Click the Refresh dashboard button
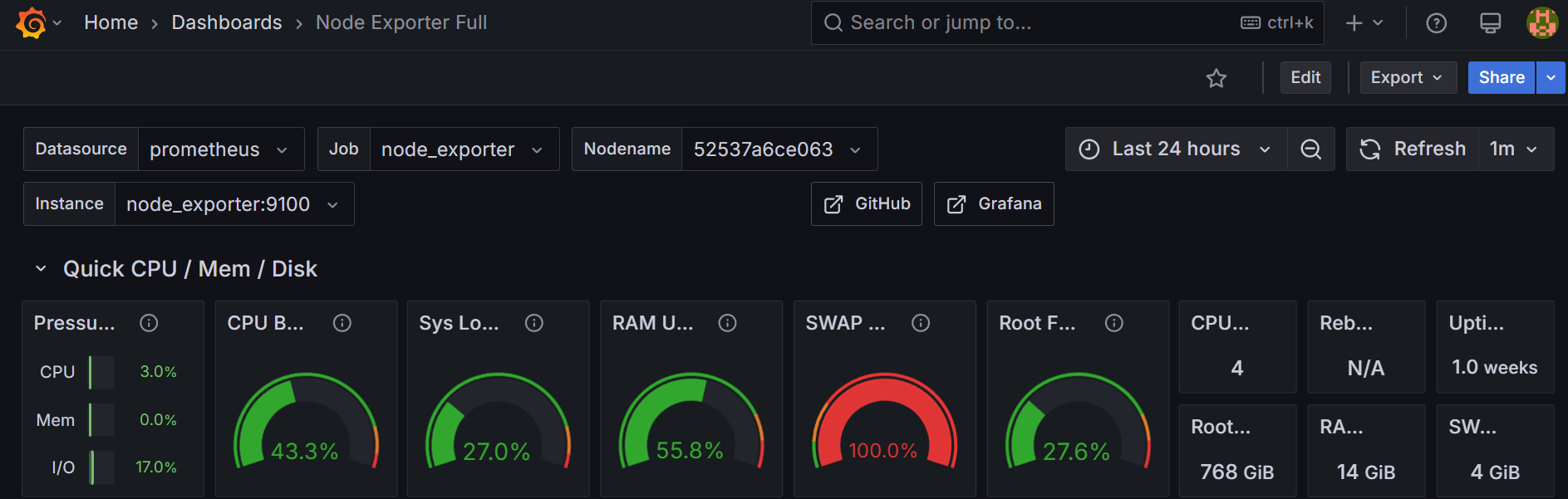This screenshot has height=499, width=1568. [x=1413, y=149]
